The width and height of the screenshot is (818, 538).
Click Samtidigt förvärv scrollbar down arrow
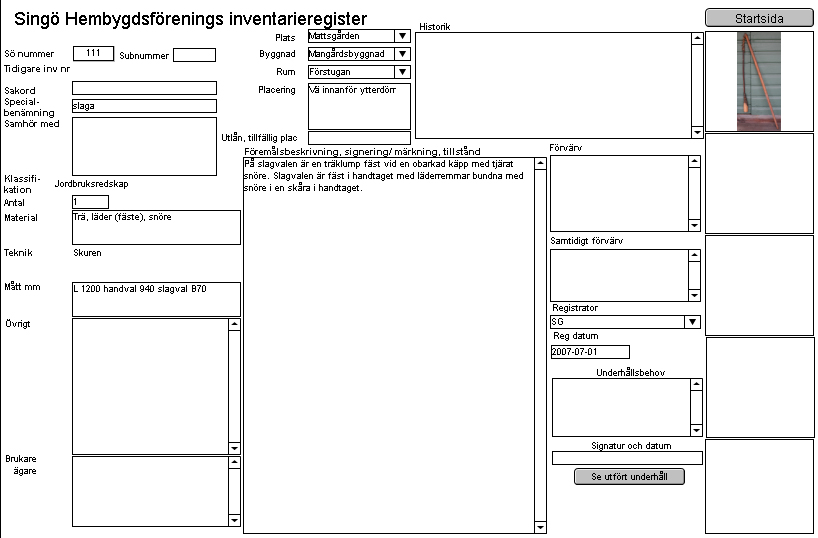(x=694, y=295)
